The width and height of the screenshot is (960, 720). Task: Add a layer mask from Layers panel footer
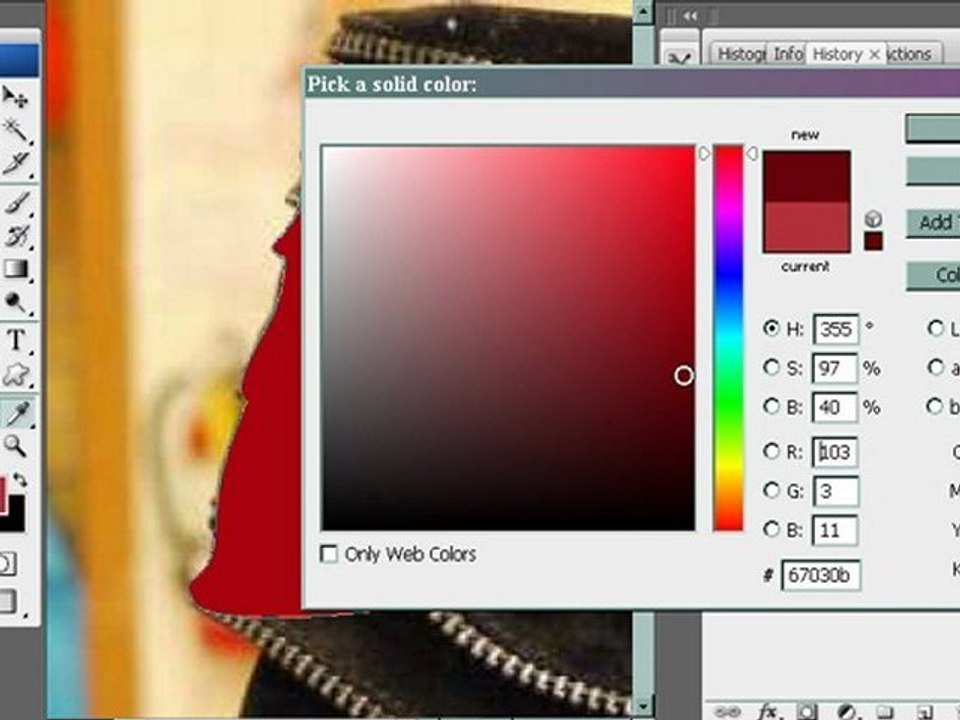[x=807, y=711]
